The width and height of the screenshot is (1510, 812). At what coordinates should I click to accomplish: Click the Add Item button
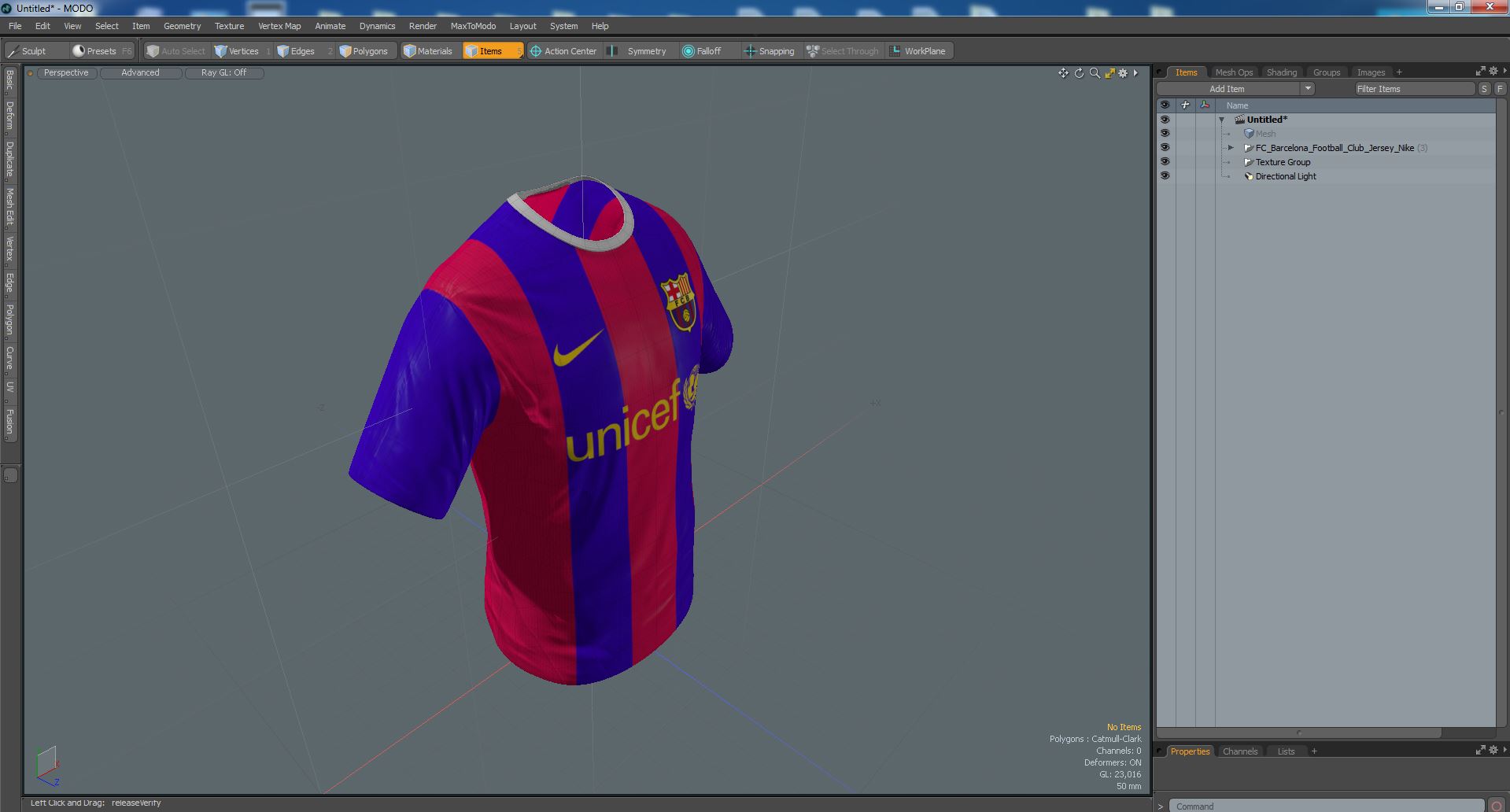click(1228, 89)
